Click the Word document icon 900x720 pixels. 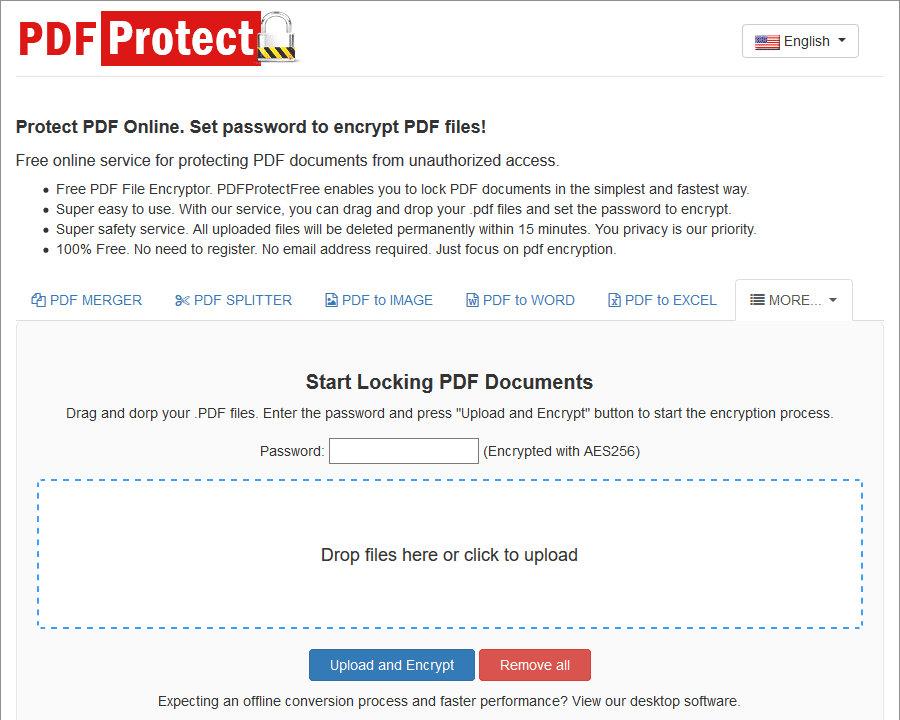tap(472, 300)
